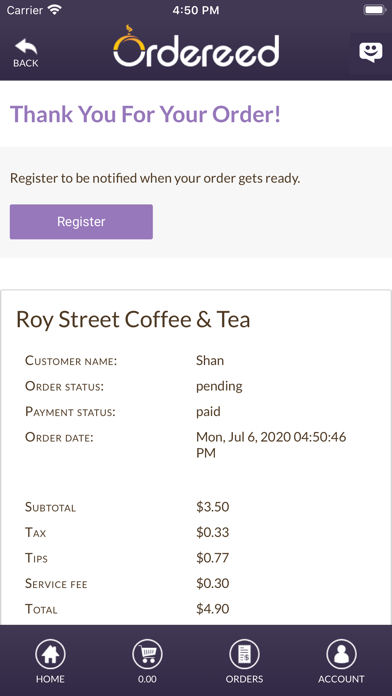Image resolution: width=392 pixels, height=696 pixels.
Task: Open the chat smiley icon
Action: [371, 52]
